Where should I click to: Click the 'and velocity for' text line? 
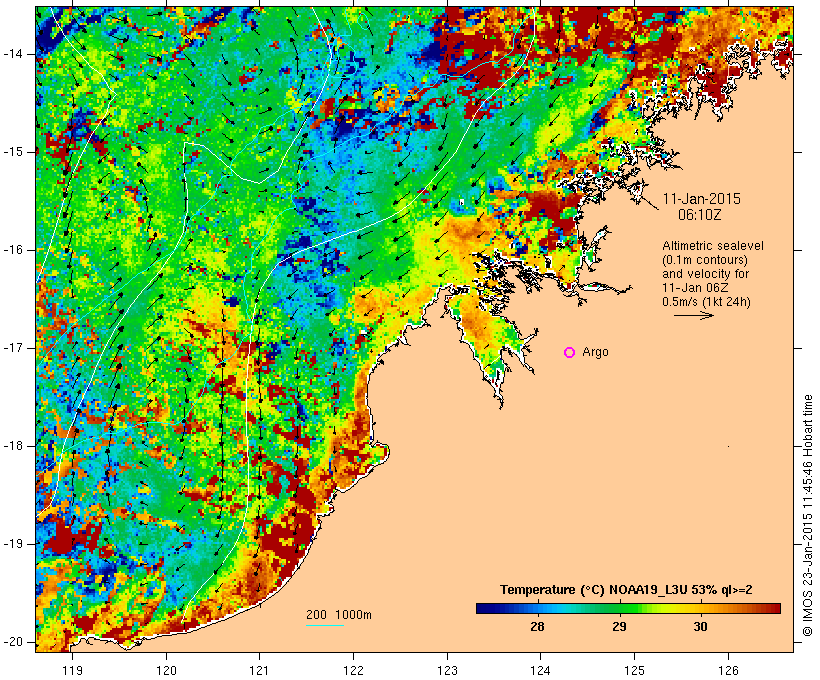(705, 274)
